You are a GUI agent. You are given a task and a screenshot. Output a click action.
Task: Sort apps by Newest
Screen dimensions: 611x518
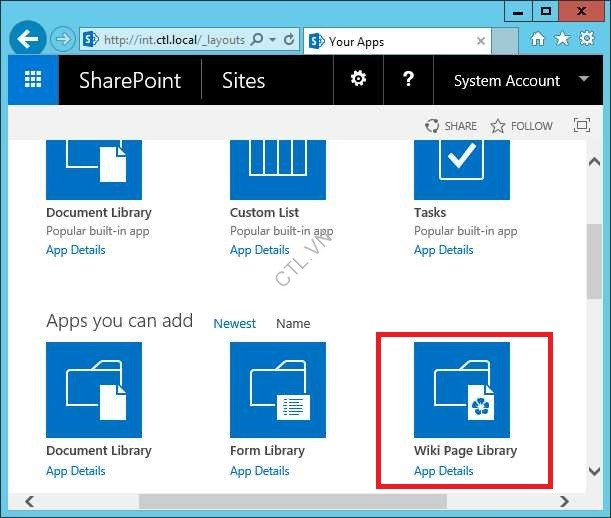click(234, 323)
